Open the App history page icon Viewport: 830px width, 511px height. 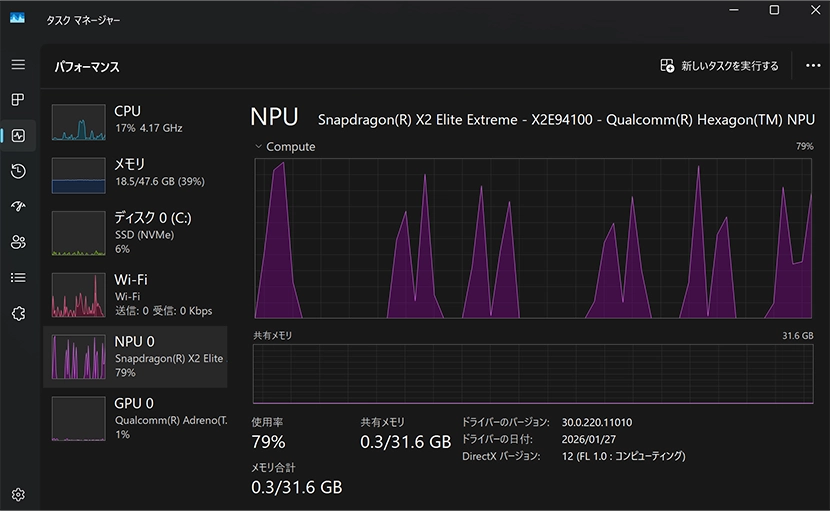[x=18, y=171]
